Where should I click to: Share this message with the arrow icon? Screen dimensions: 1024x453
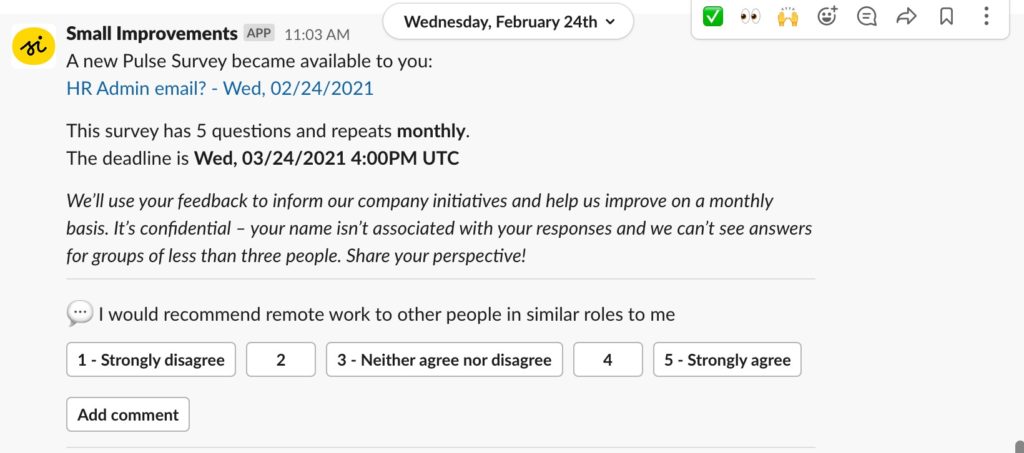tap(906, 17)
